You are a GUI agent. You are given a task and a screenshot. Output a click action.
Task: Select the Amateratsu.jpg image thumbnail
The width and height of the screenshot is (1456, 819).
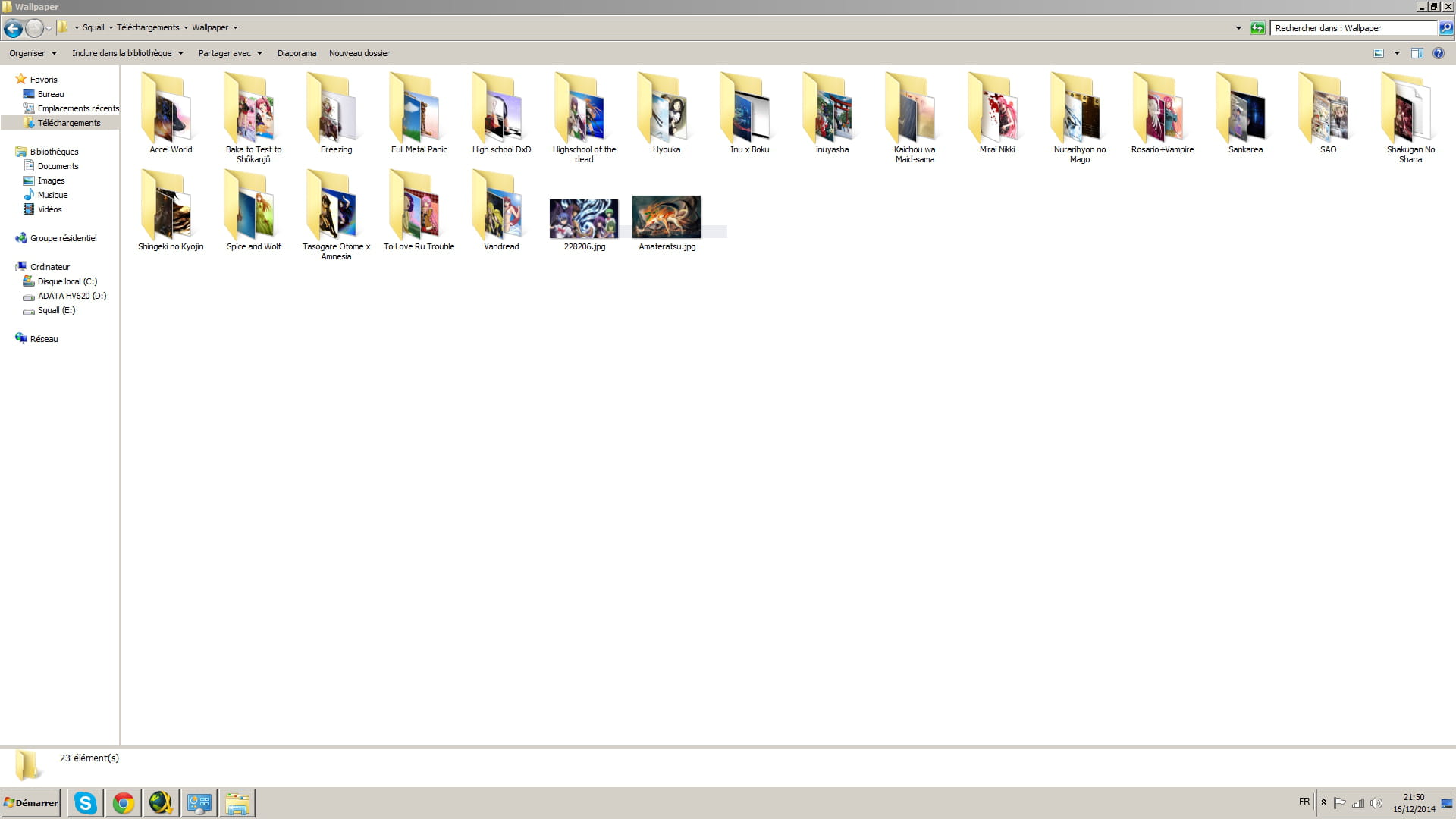(667, 217)
